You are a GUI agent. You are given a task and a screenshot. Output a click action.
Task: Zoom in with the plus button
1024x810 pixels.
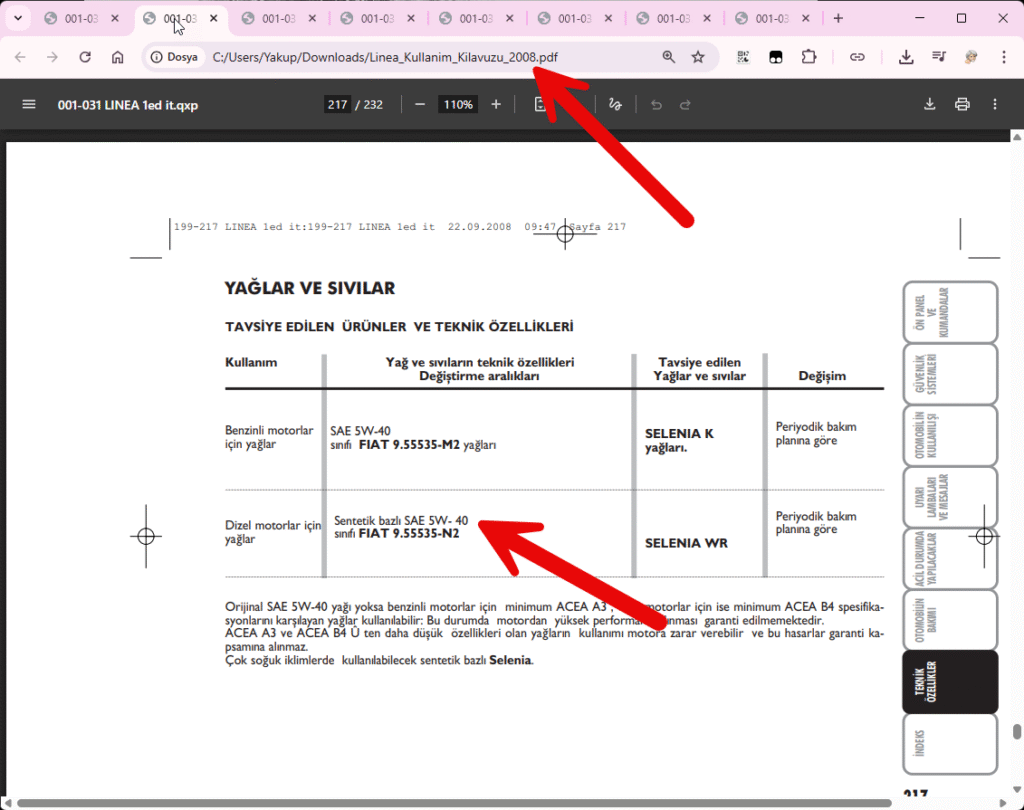496,104
